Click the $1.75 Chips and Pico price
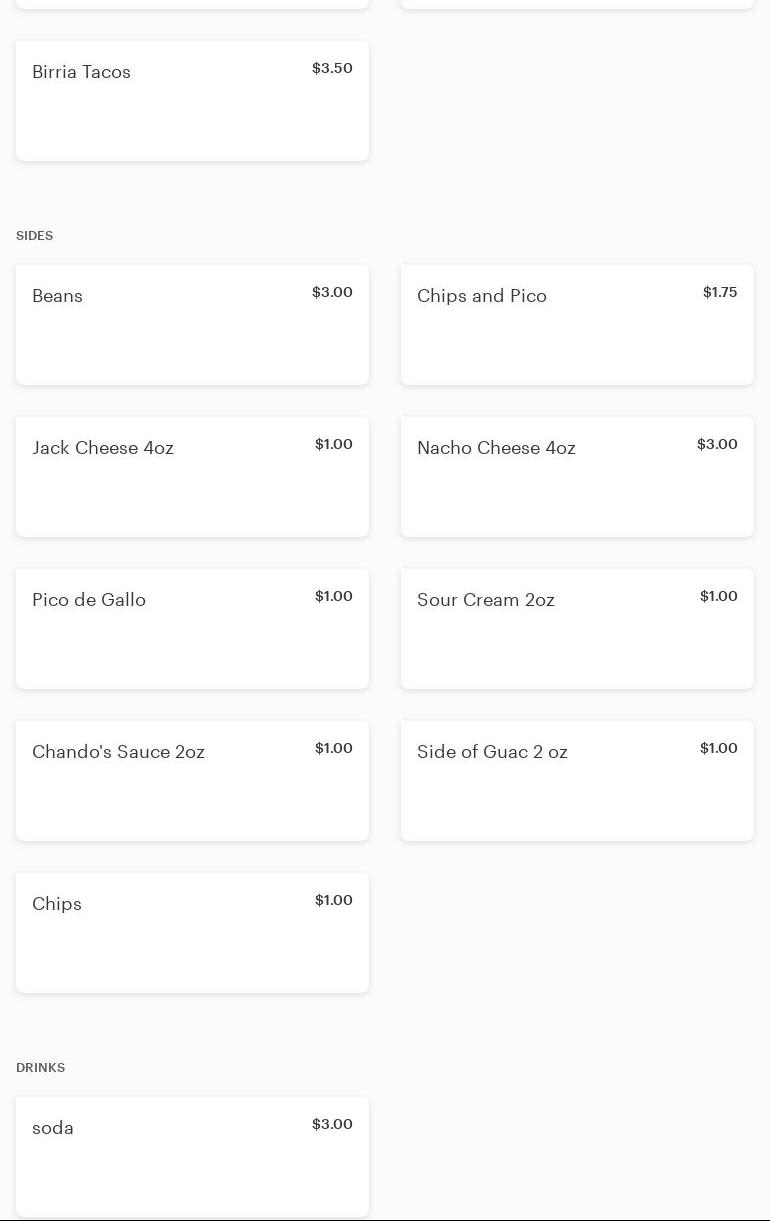This screenshot has height=1221, width=770. click(720, 292)
